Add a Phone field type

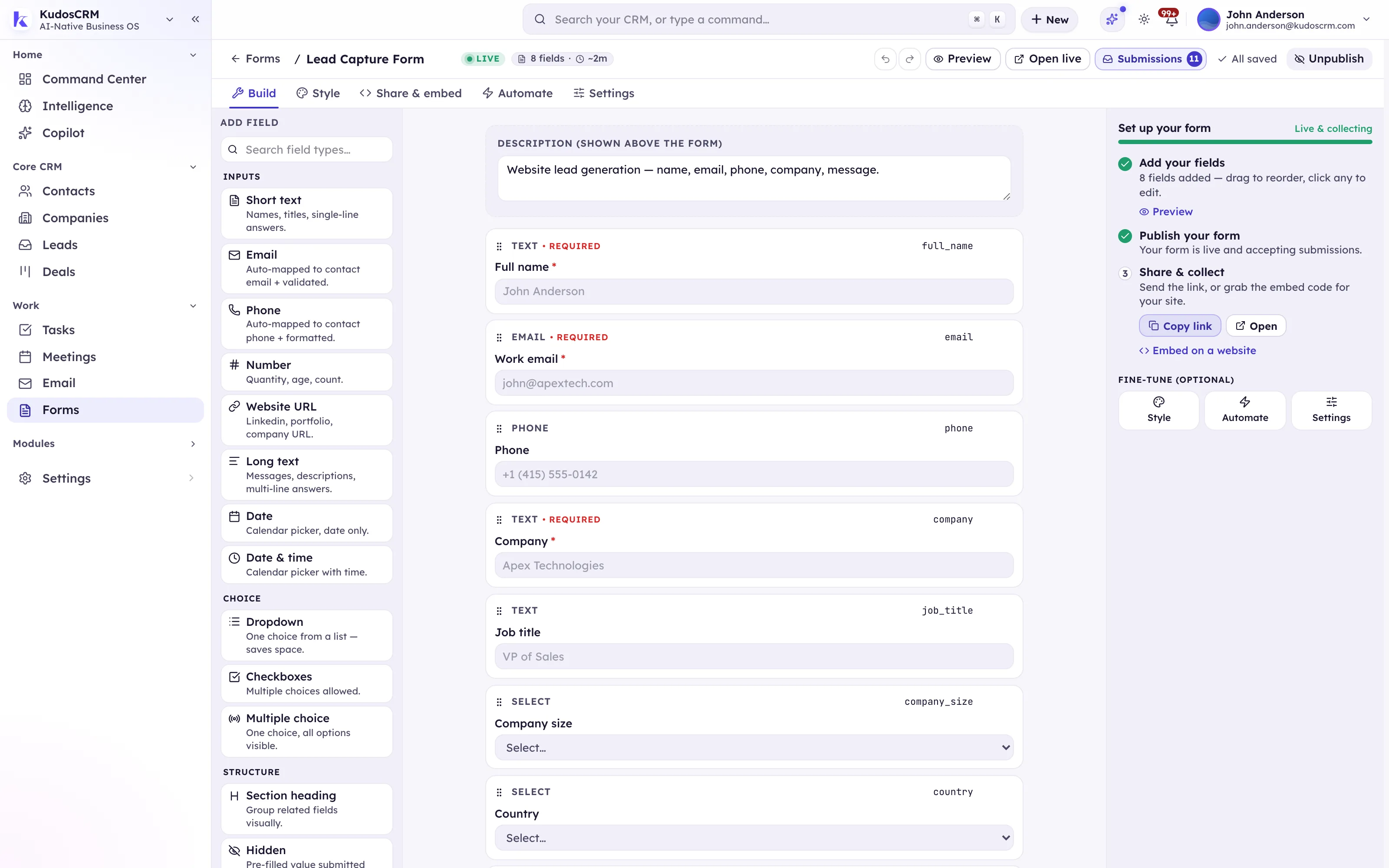306,324
